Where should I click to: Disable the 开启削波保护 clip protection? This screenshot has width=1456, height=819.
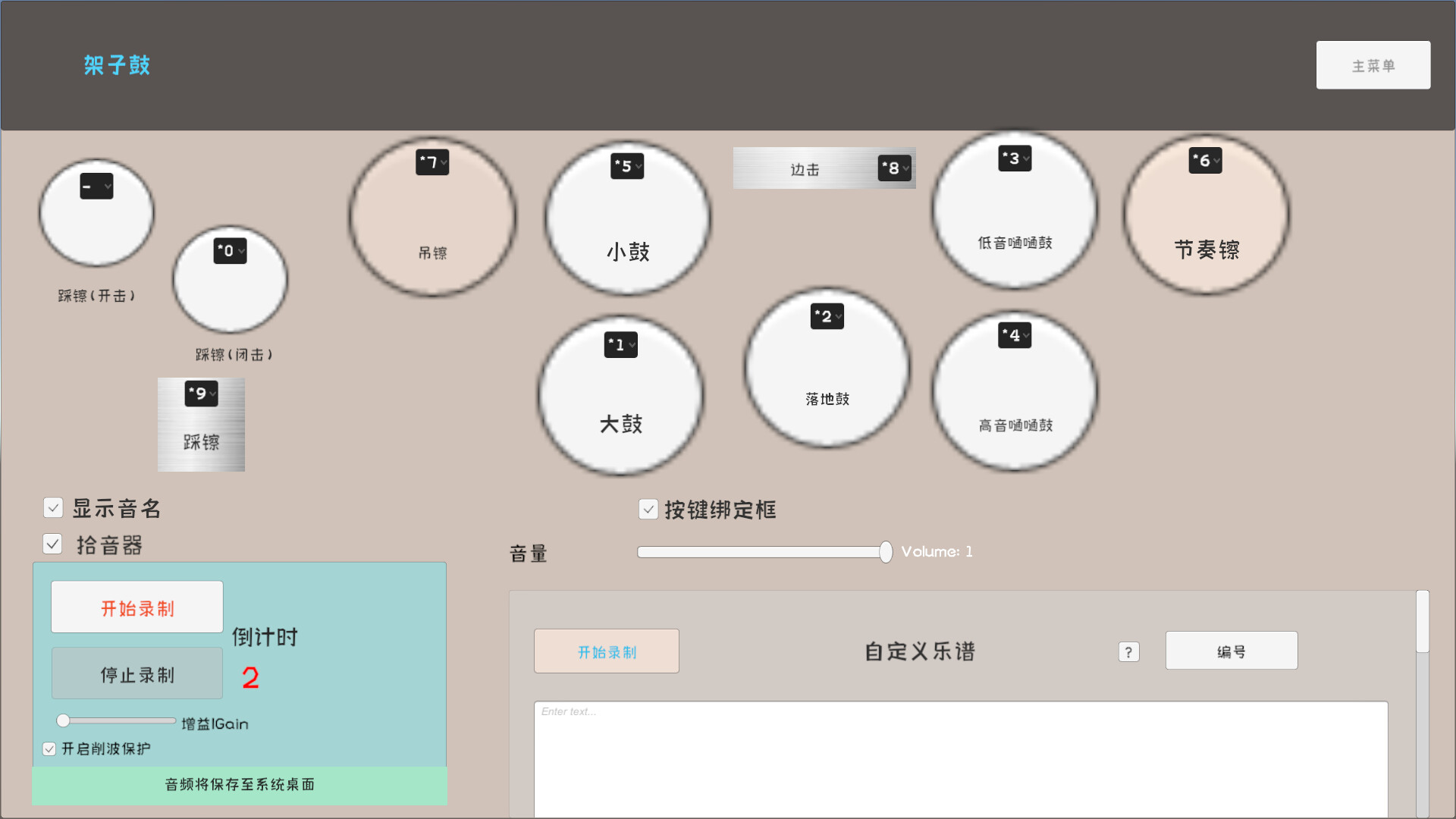[49, 748]
